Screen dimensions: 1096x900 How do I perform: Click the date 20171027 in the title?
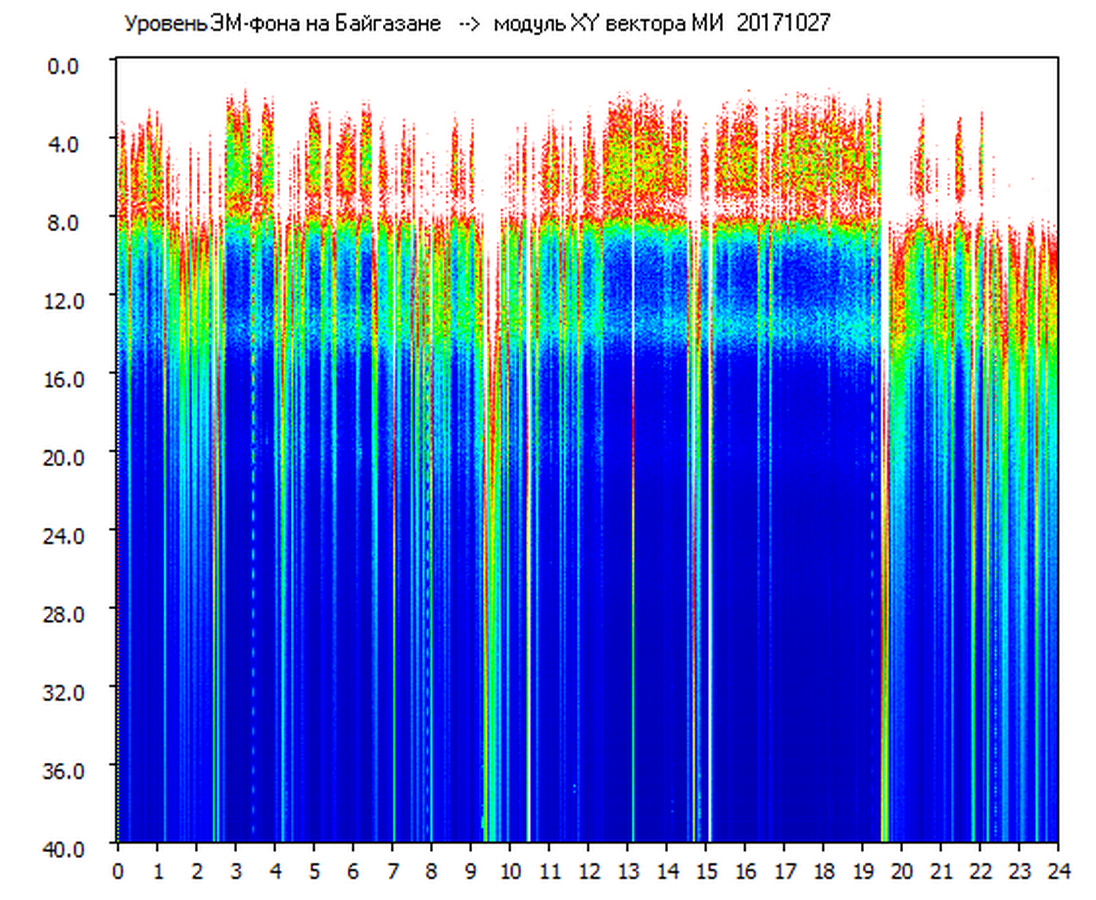coord(783,24)
